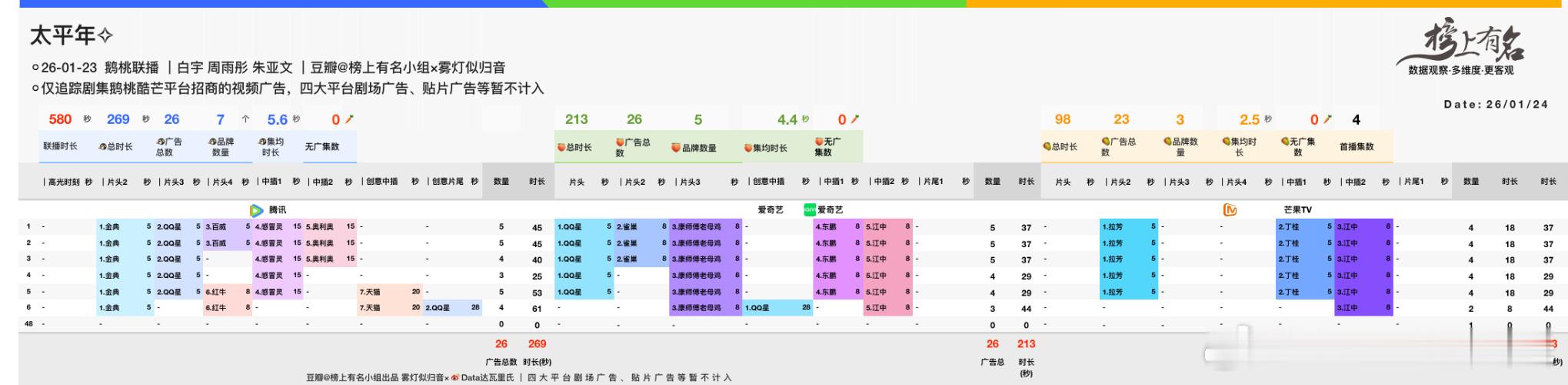Click the Tencent Video logo icon
1568x385 pixels.
(x=257, y=209)
